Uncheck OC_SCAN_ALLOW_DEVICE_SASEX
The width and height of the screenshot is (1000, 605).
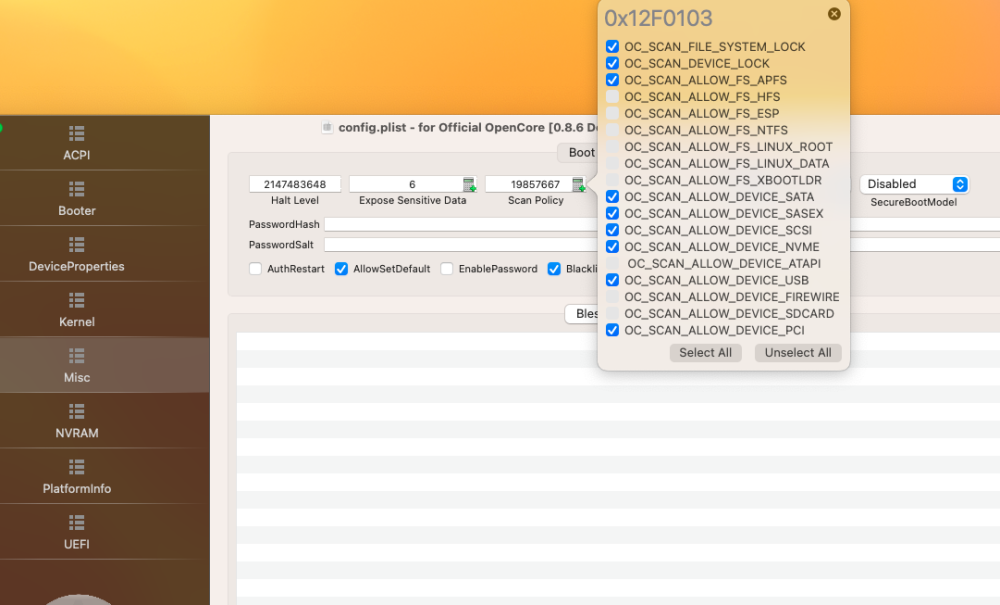point(612,213)
